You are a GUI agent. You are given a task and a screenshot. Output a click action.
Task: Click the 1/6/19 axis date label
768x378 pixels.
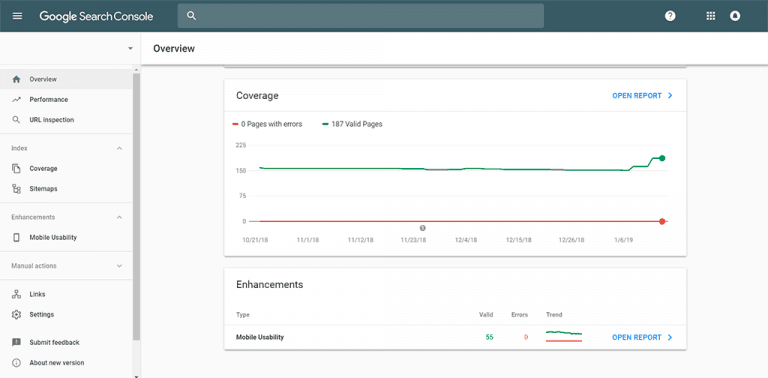pyautogui.click(x=624, y=240)
